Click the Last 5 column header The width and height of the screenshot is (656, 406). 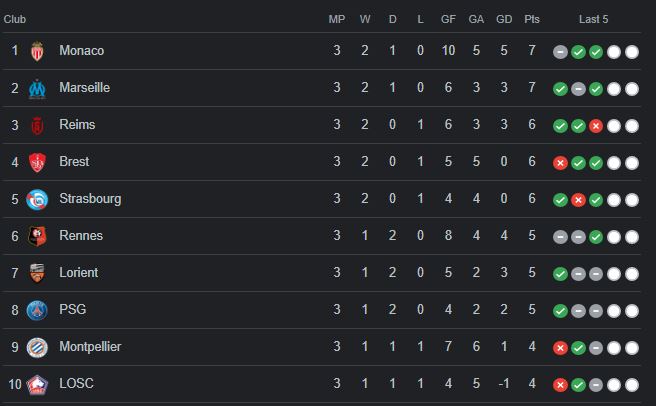593,19
